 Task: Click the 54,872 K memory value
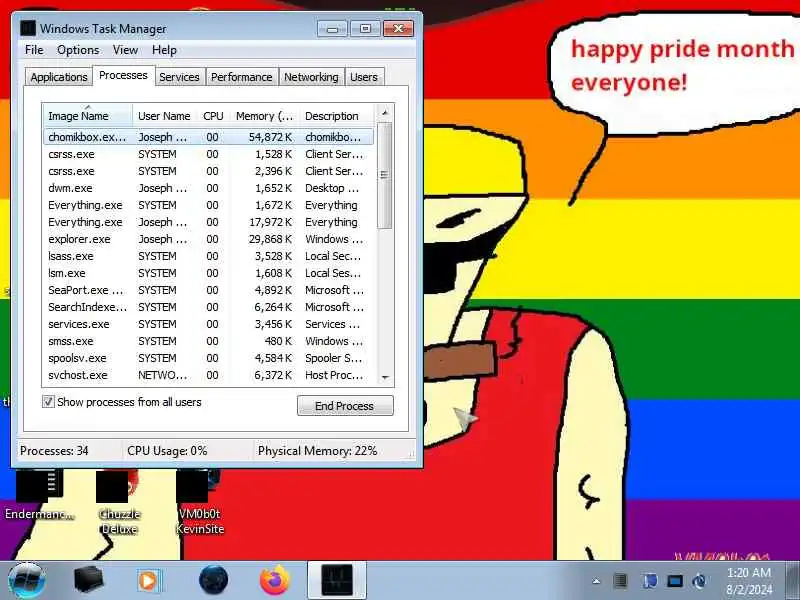click(x=270, y=137)
